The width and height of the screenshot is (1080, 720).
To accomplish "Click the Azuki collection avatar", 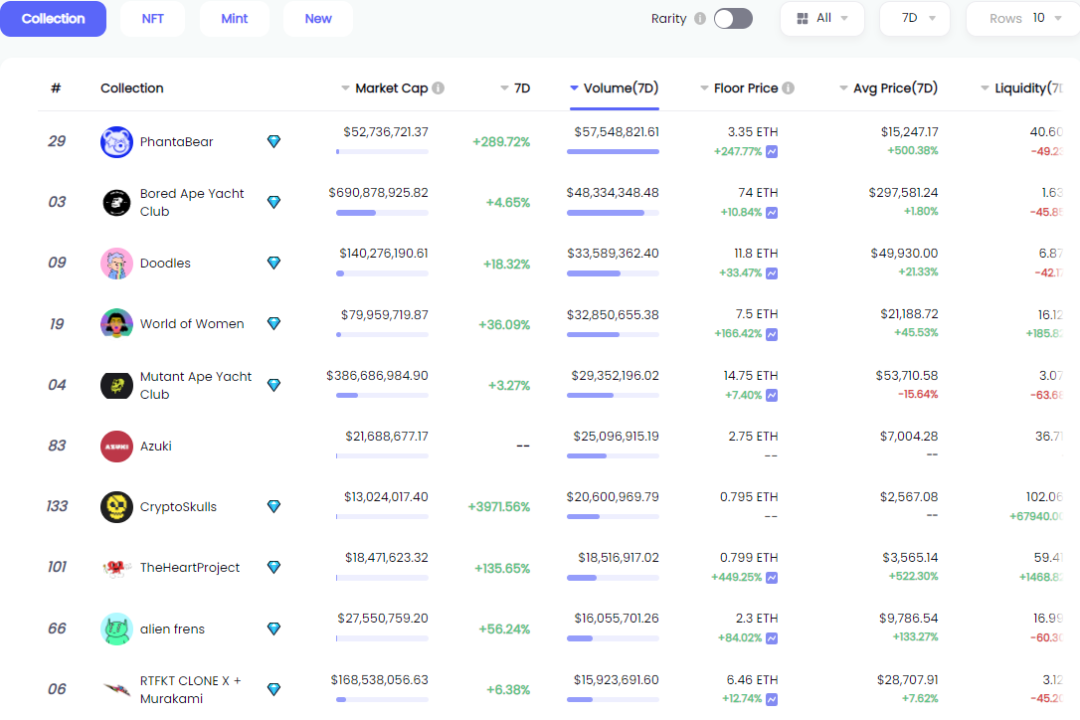I will [x=116, y=446].
